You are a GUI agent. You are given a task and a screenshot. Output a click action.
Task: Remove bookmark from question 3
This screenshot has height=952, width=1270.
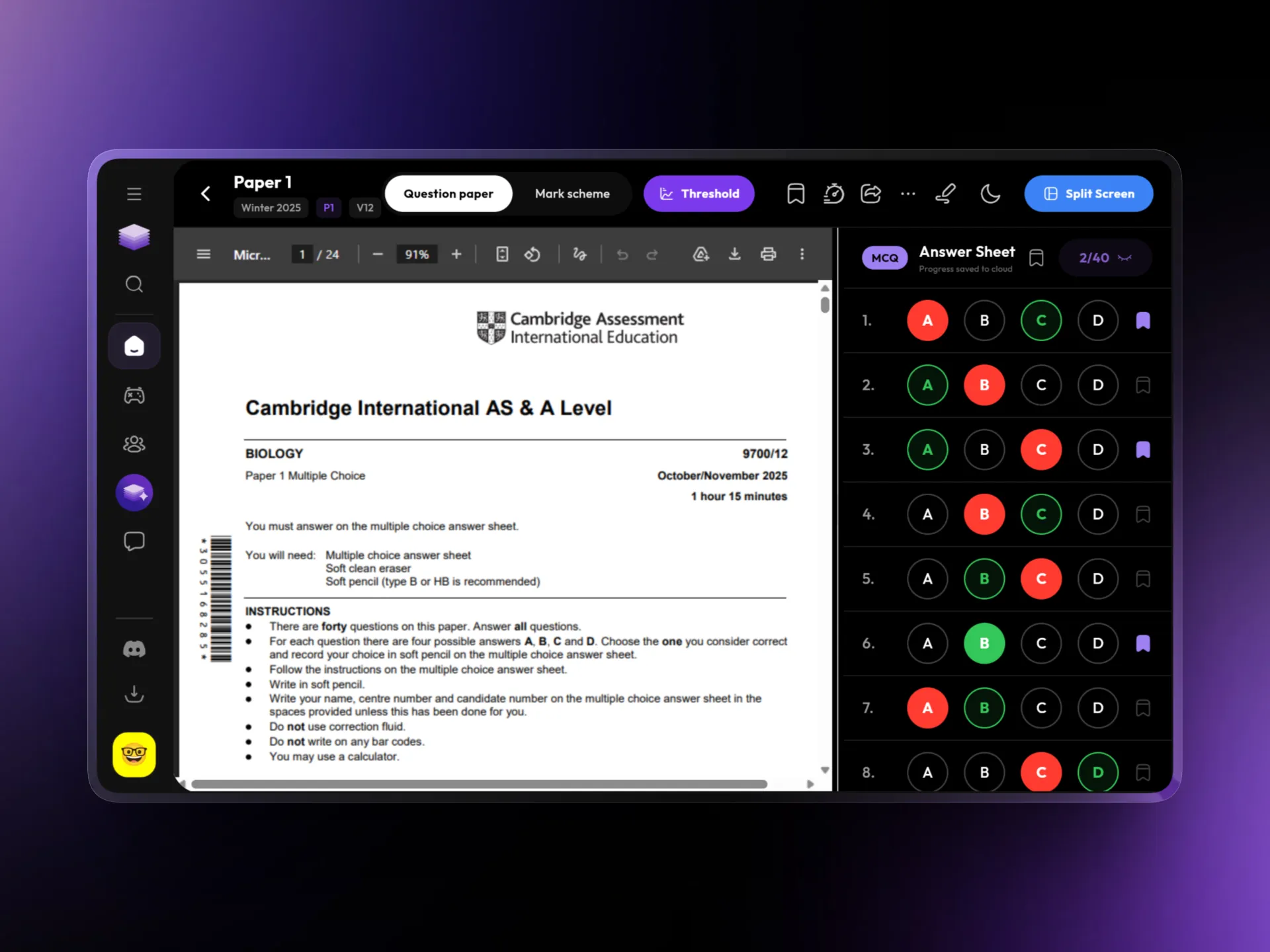tap(1143, 450)
